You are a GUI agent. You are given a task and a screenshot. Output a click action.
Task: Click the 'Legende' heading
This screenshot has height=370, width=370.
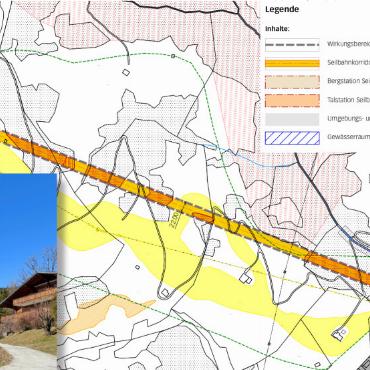[282, 10]
